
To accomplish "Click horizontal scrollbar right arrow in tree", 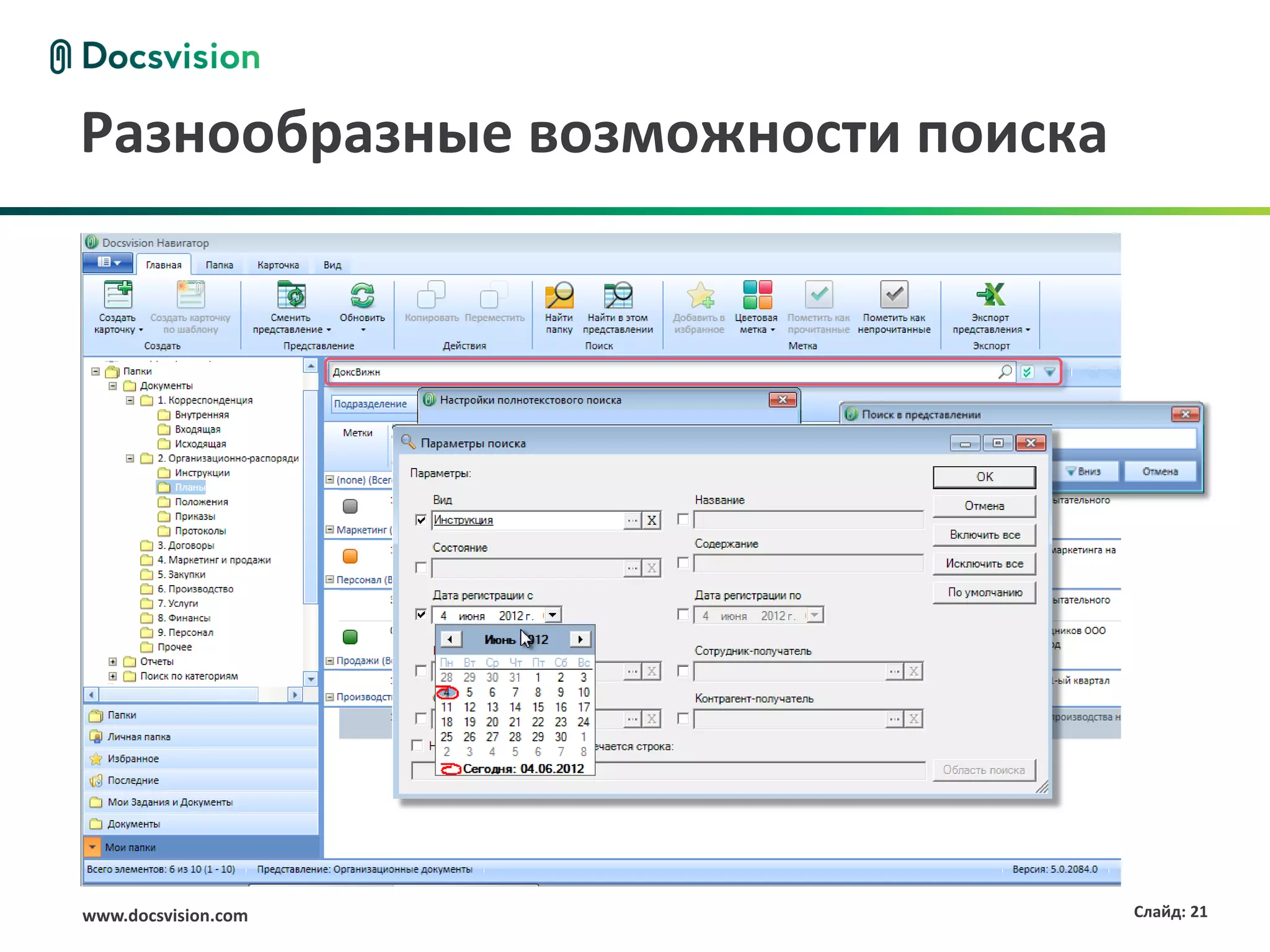I will point(295,695).
